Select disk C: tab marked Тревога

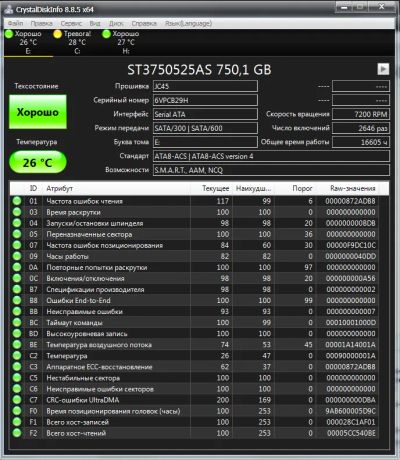pyautogui.click(x=77, y=42)
